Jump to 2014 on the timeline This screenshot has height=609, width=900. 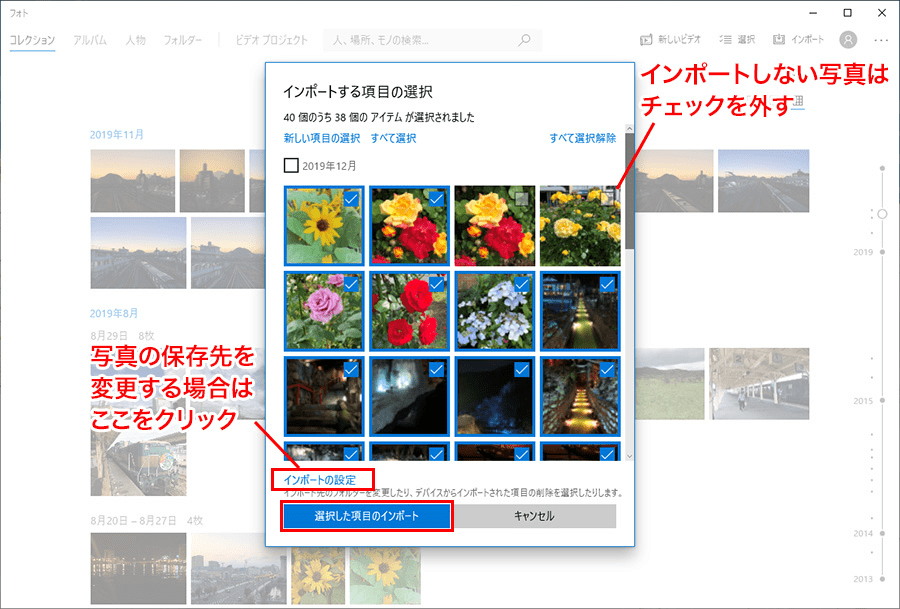863,533
